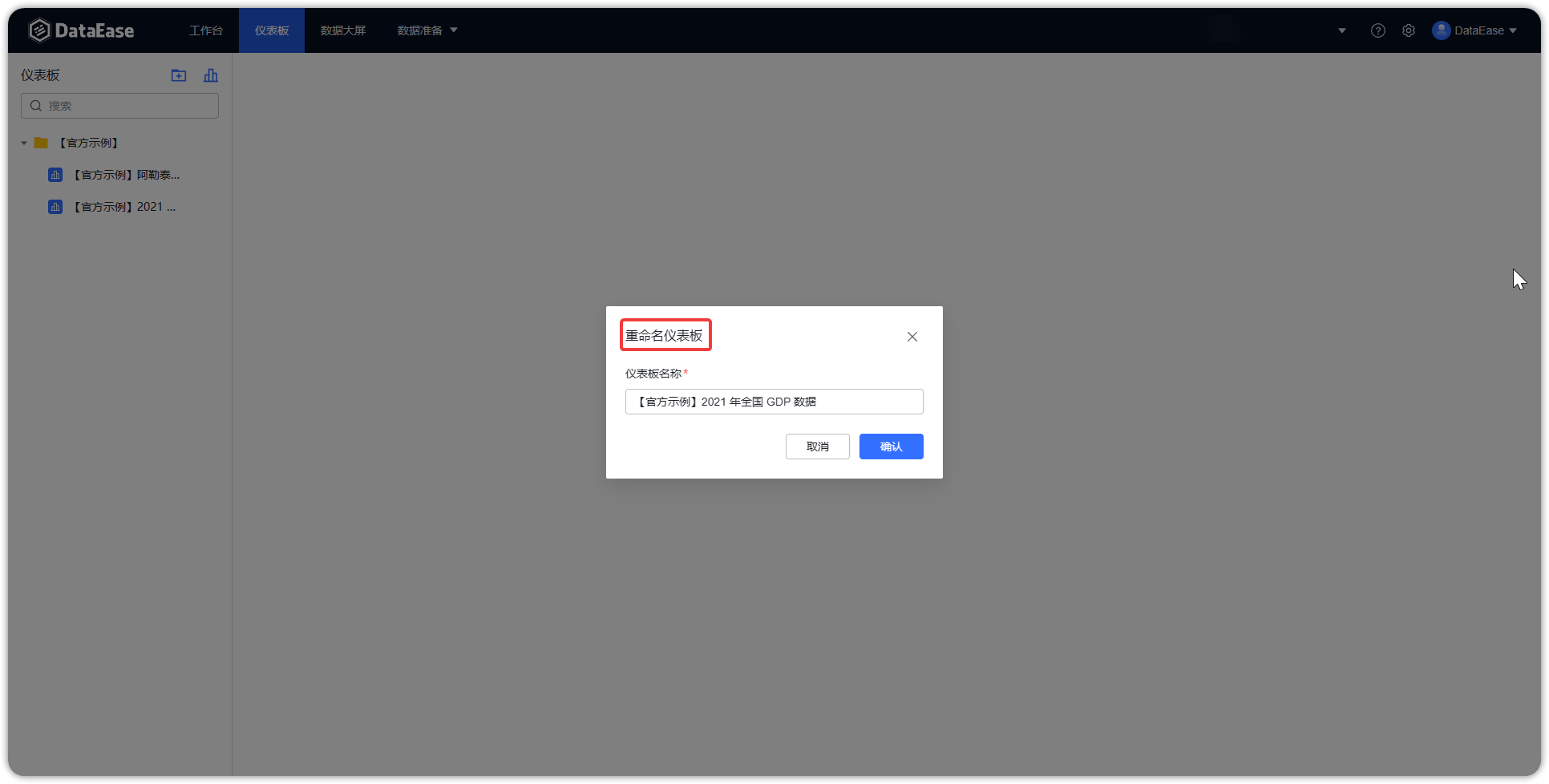The height and width of the screenshot is (784, 1549).
Task: Create a new dashboard chart icon
Action: click(x=211, y=75)
